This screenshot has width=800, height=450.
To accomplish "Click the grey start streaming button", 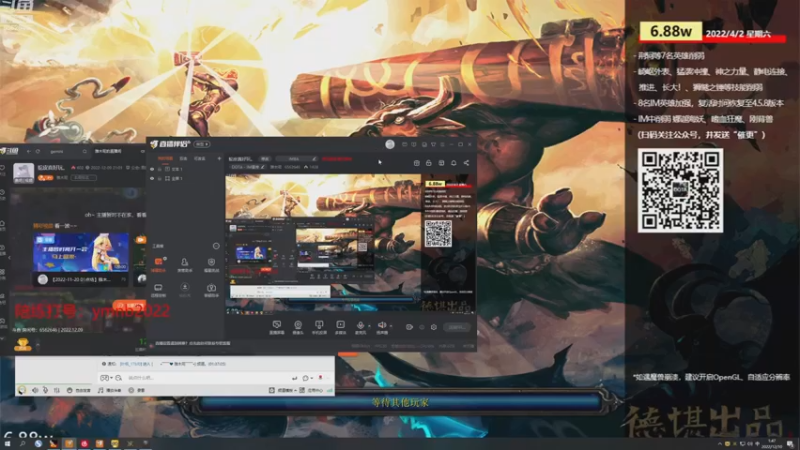I will point(457,327).
